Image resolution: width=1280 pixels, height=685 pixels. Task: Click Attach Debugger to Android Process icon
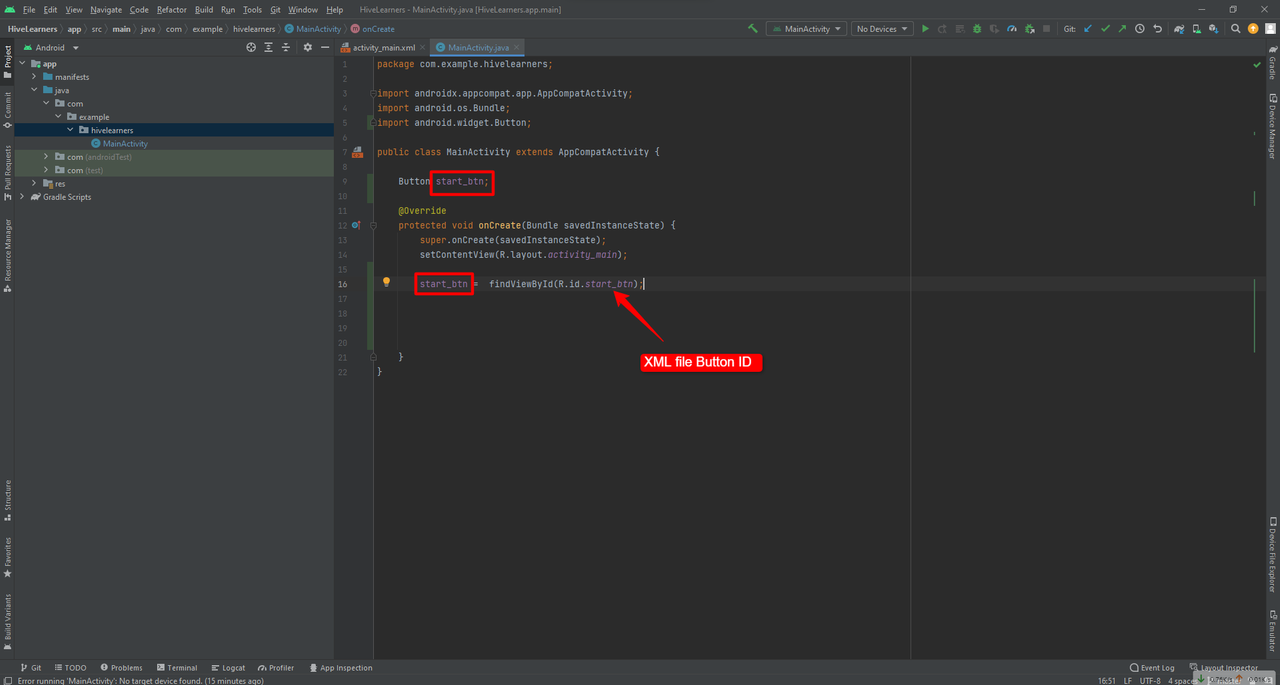pyautogui.click(x=1030, y=29)
